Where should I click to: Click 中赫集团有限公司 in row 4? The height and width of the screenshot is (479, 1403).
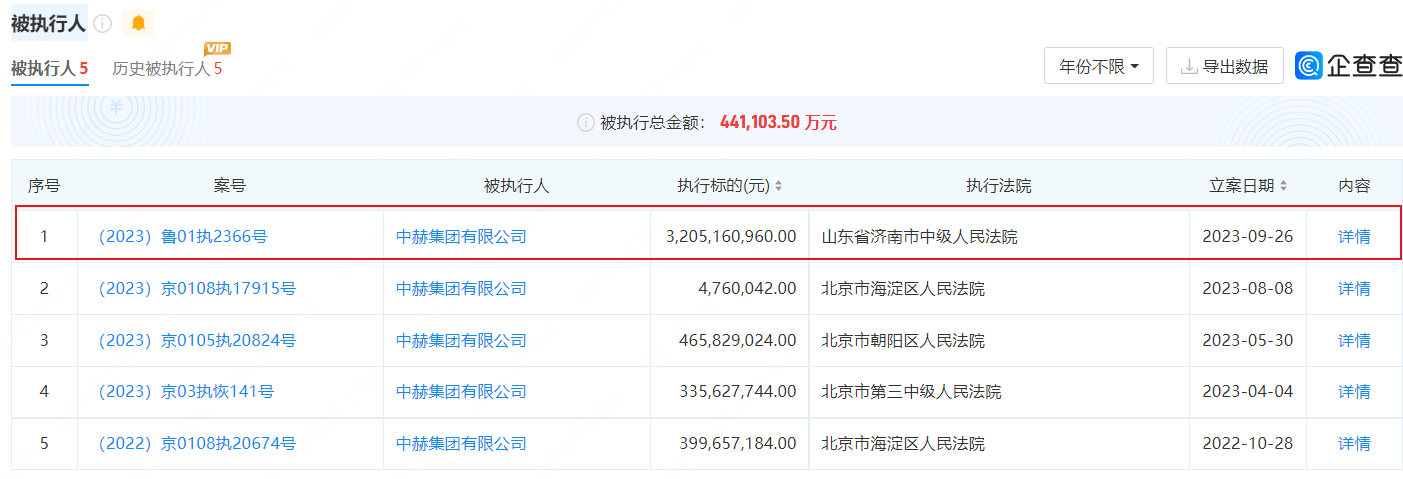click(461, 392)
